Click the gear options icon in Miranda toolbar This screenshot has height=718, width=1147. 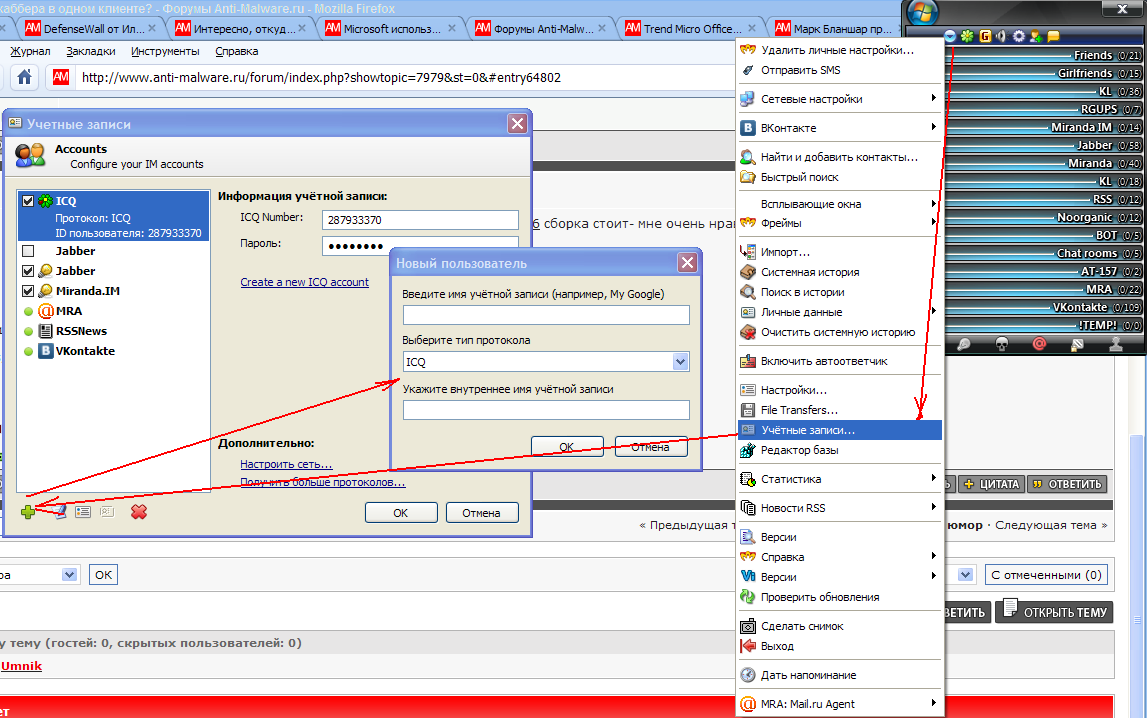(1018, 36)
